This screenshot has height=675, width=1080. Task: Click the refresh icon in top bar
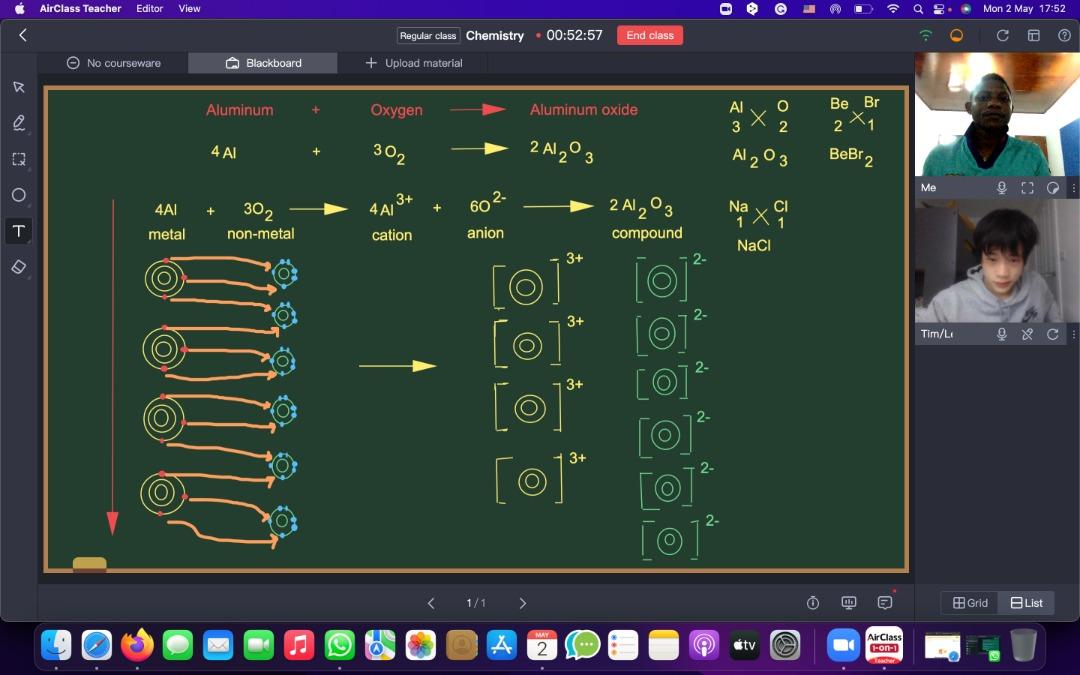[1003, 35]
